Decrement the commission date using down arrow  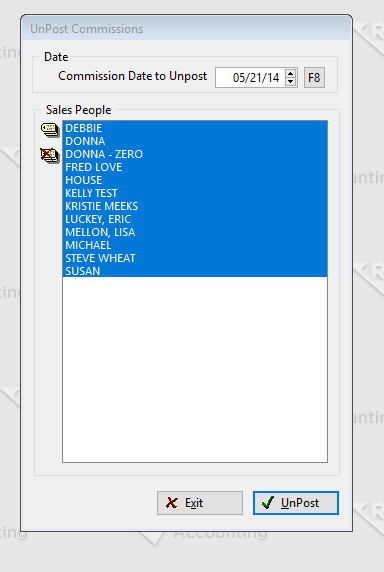tap(291, 81)
